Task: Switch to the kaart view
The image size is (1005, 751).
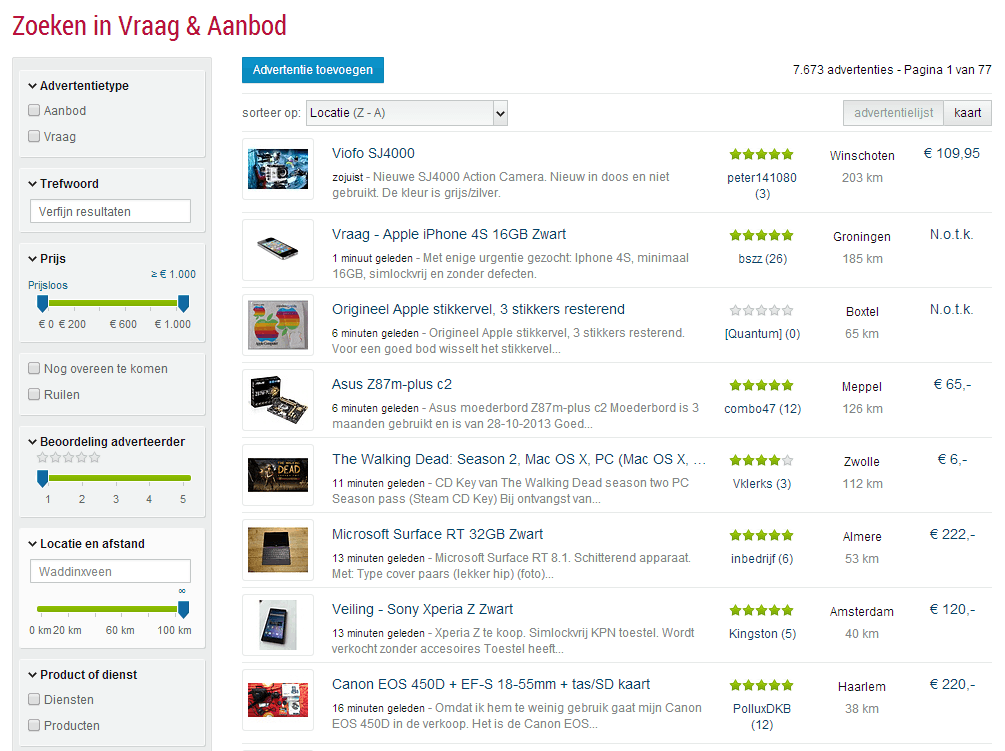Action: (x=967, y=113)
